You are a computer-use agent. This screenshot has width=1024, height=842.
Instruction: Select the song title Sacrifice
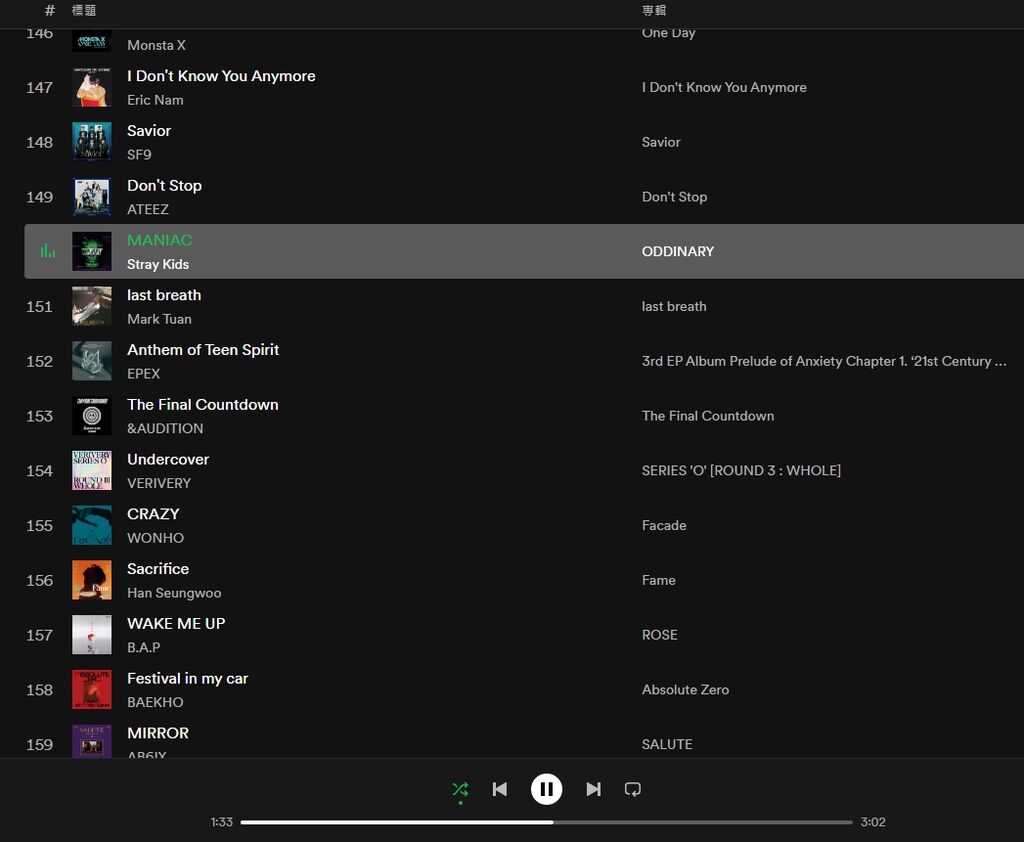click(158, 569)
